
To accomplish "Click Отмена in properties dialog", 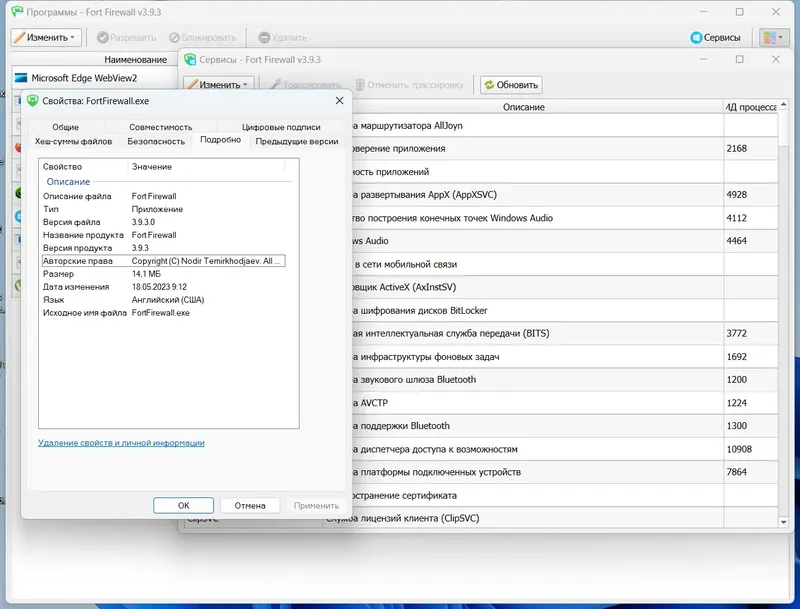I will pyautogui.click(x=250, y=505).
